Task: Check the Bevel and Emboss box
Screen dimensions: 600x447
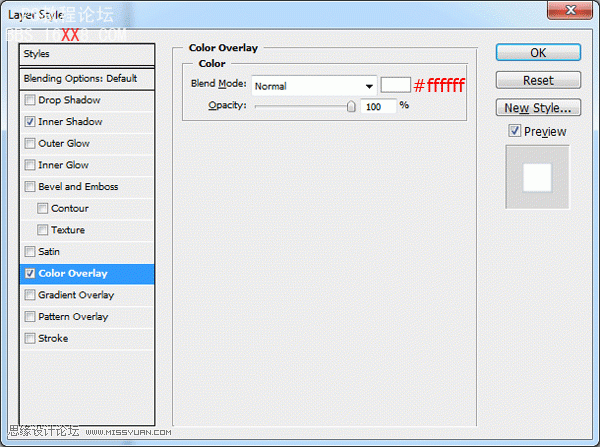Action: tap(29, 186)
